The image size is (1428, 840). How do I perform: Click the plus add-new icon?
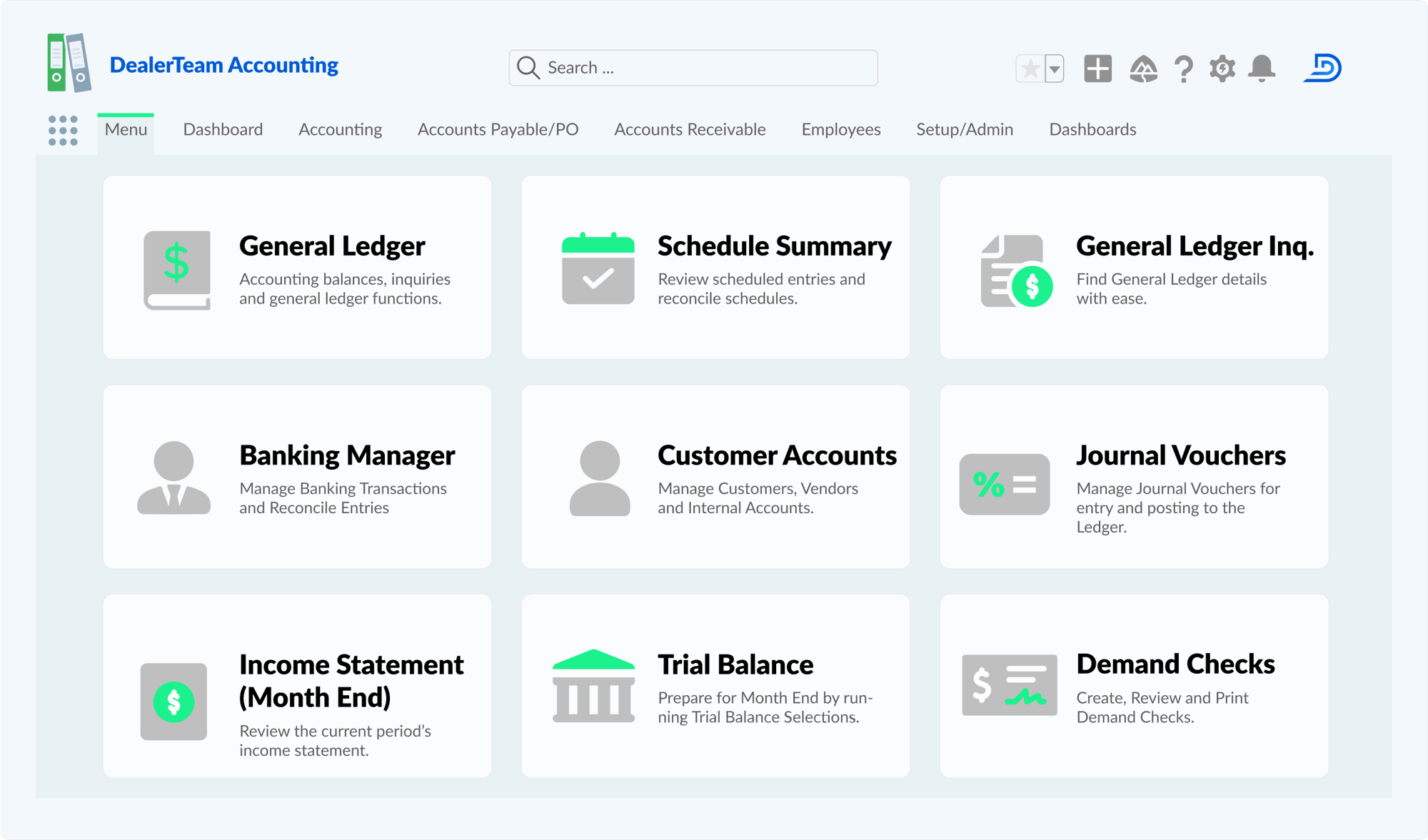click(x=1098, y=69)
